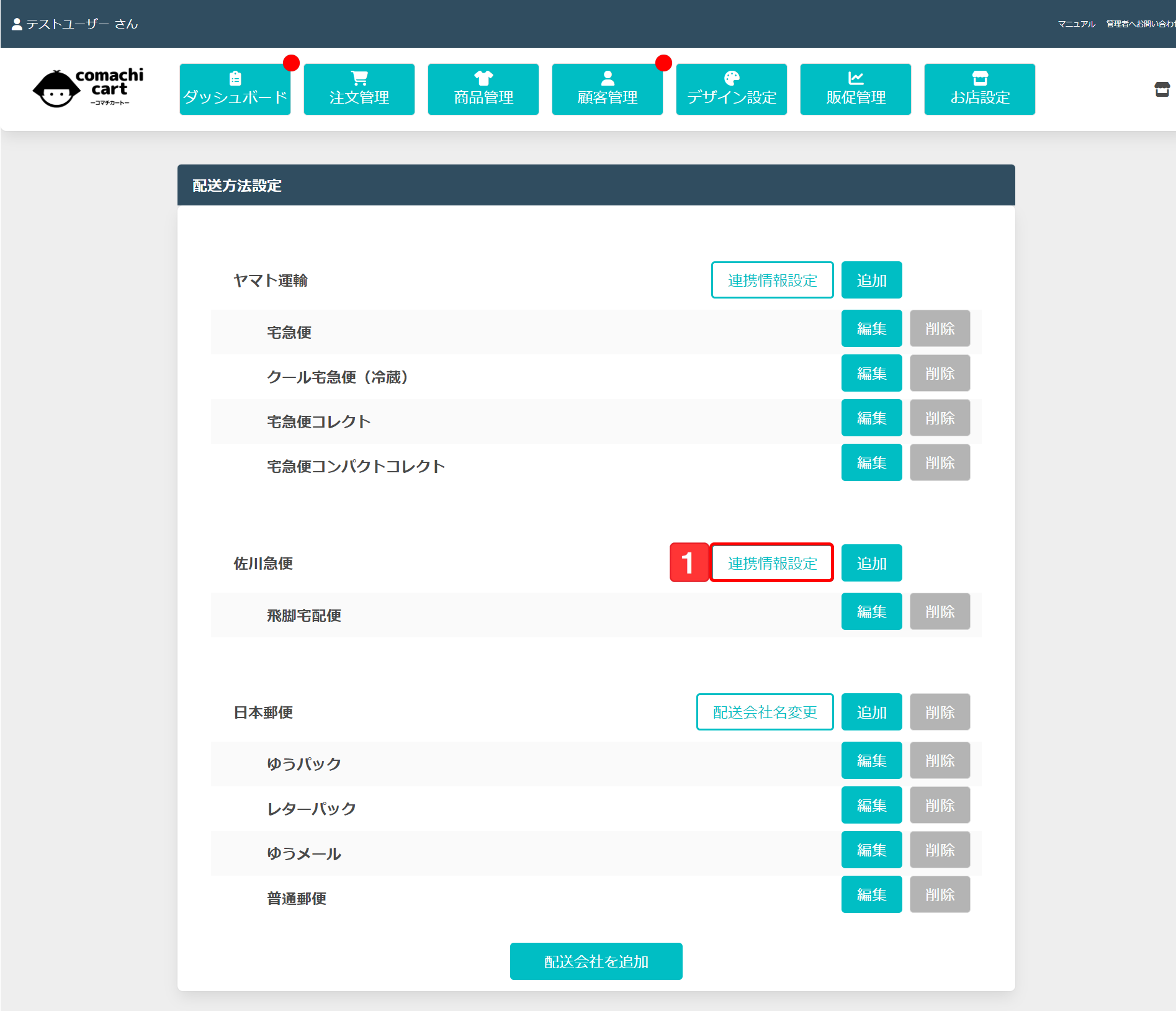Delete レターパック

(940, 805)
